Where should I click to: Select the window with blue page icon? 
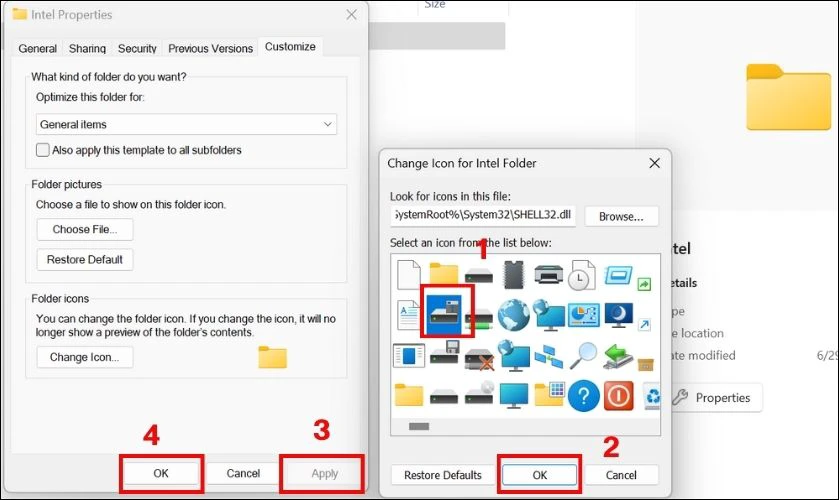coord(409,356)
